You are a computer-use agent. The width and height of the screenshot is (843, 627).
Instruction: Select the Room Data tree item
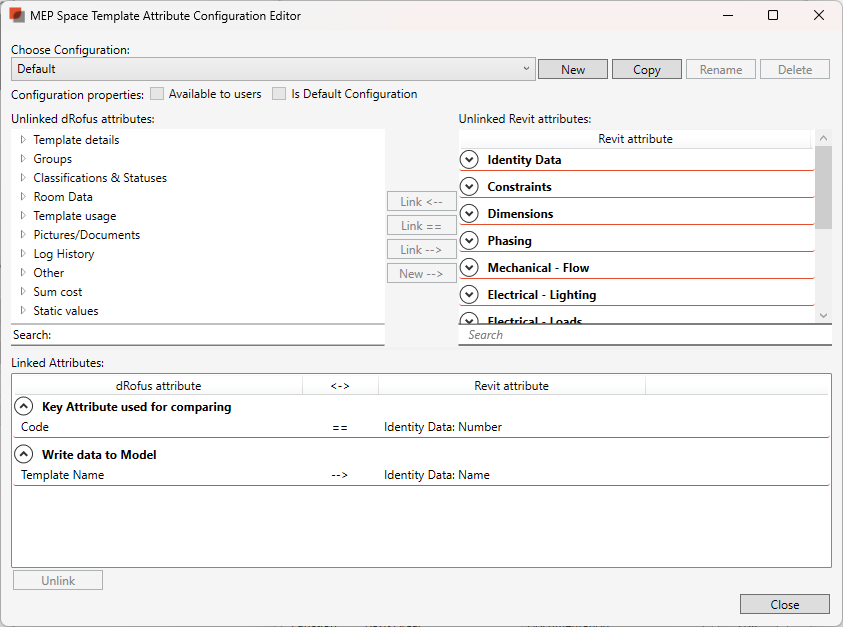click(x=63, y=197)
